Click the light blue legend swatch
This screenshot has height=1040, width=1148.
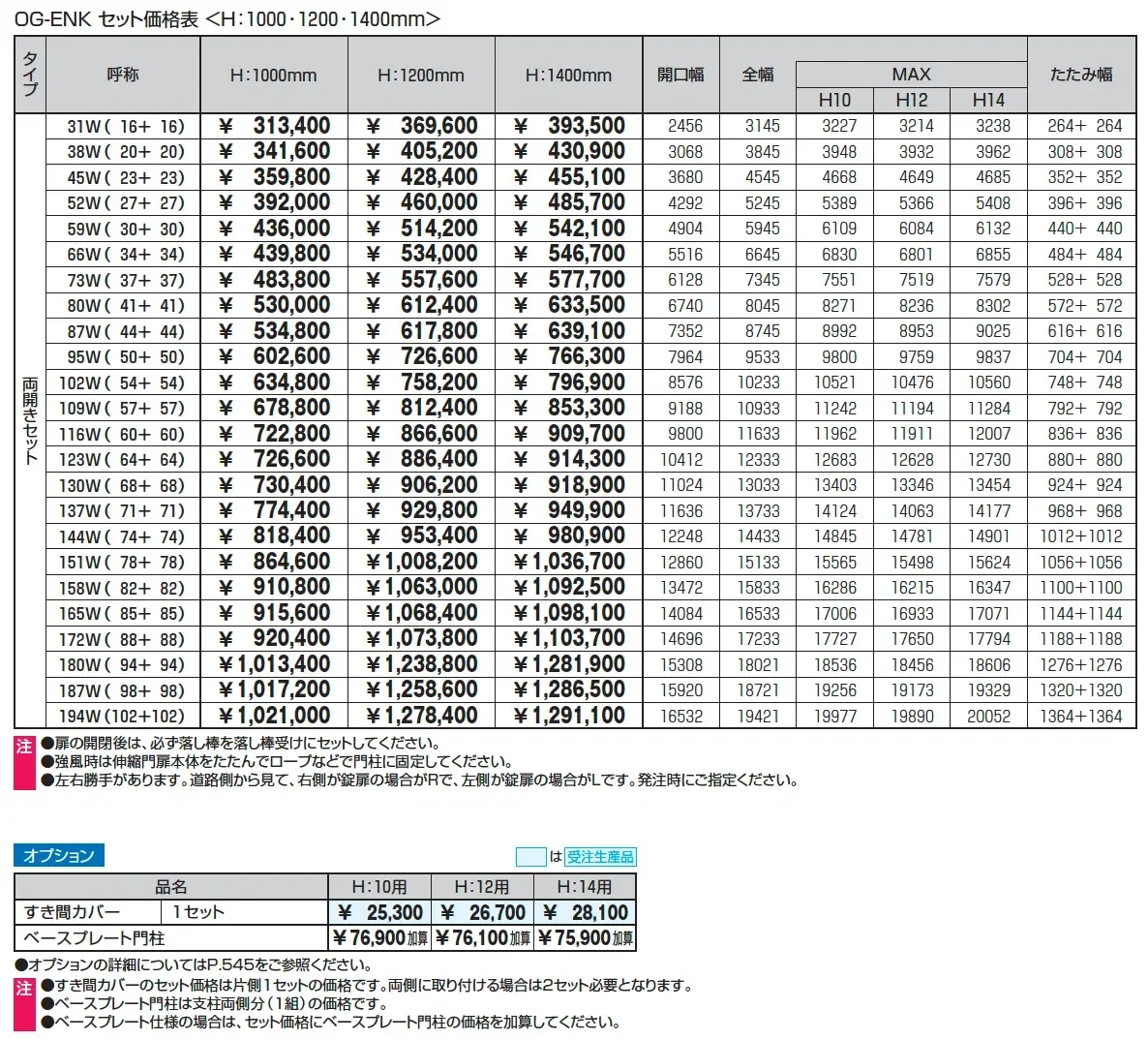[x=530, y=856]
